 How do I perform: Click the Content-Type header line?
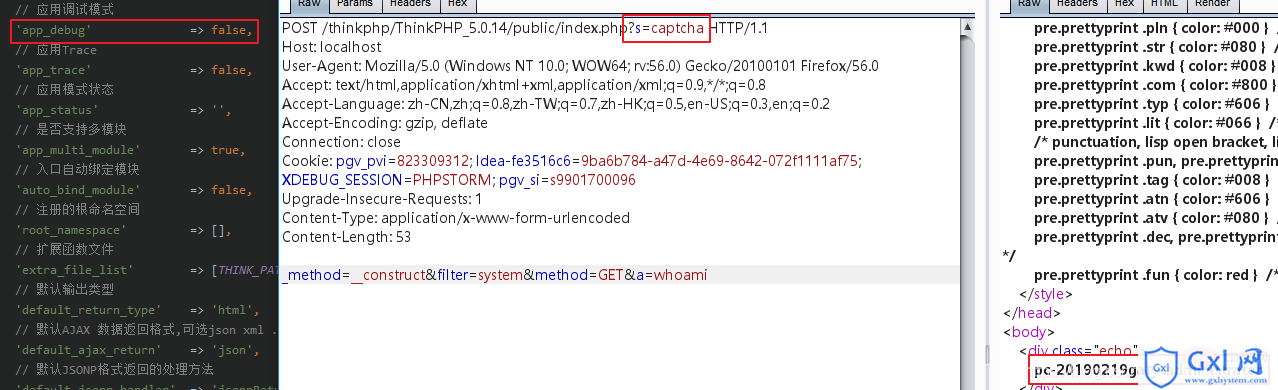456,218
